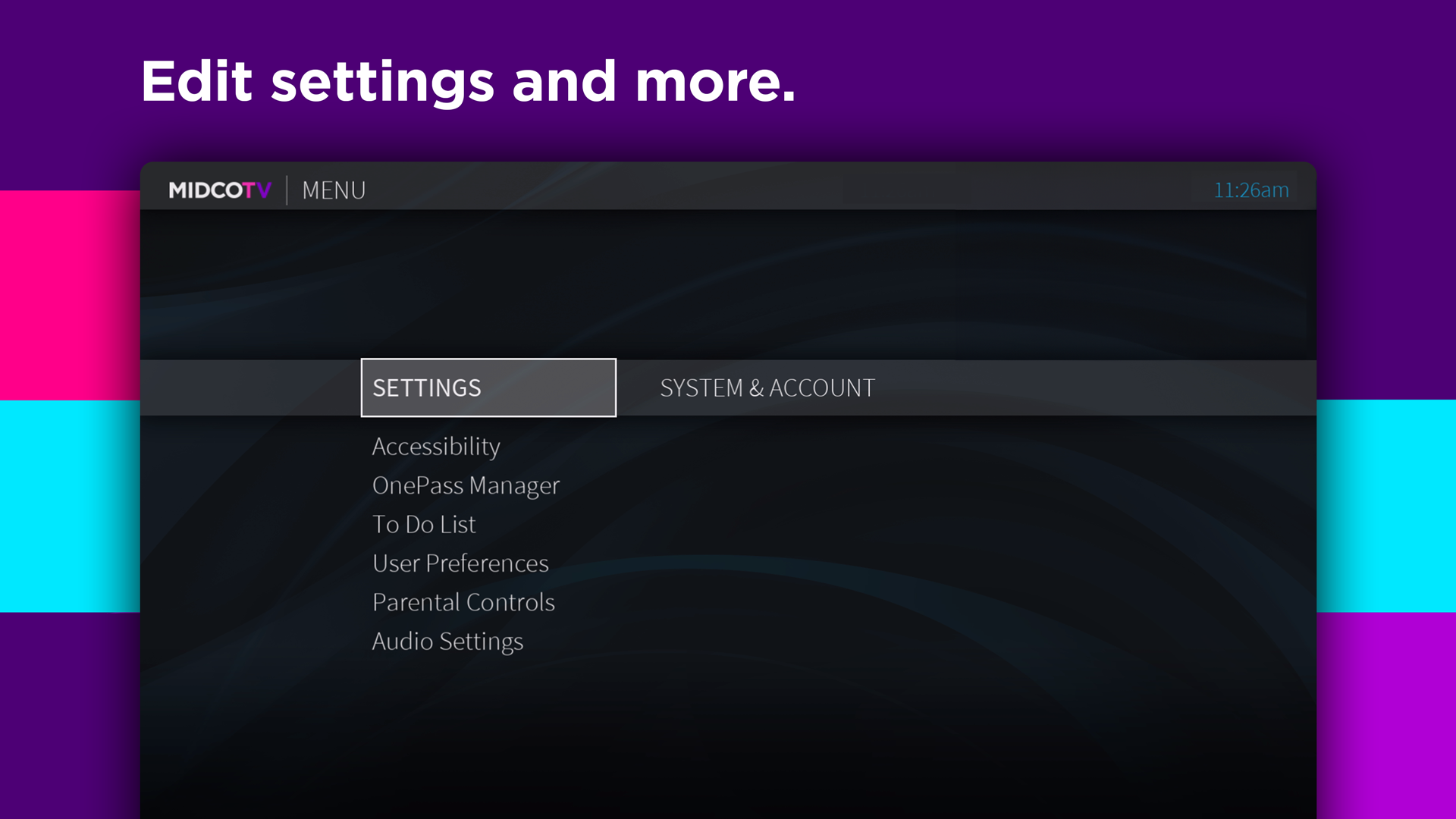
Task: Open the OnePass Manager
Action: (x=465, y=485)
